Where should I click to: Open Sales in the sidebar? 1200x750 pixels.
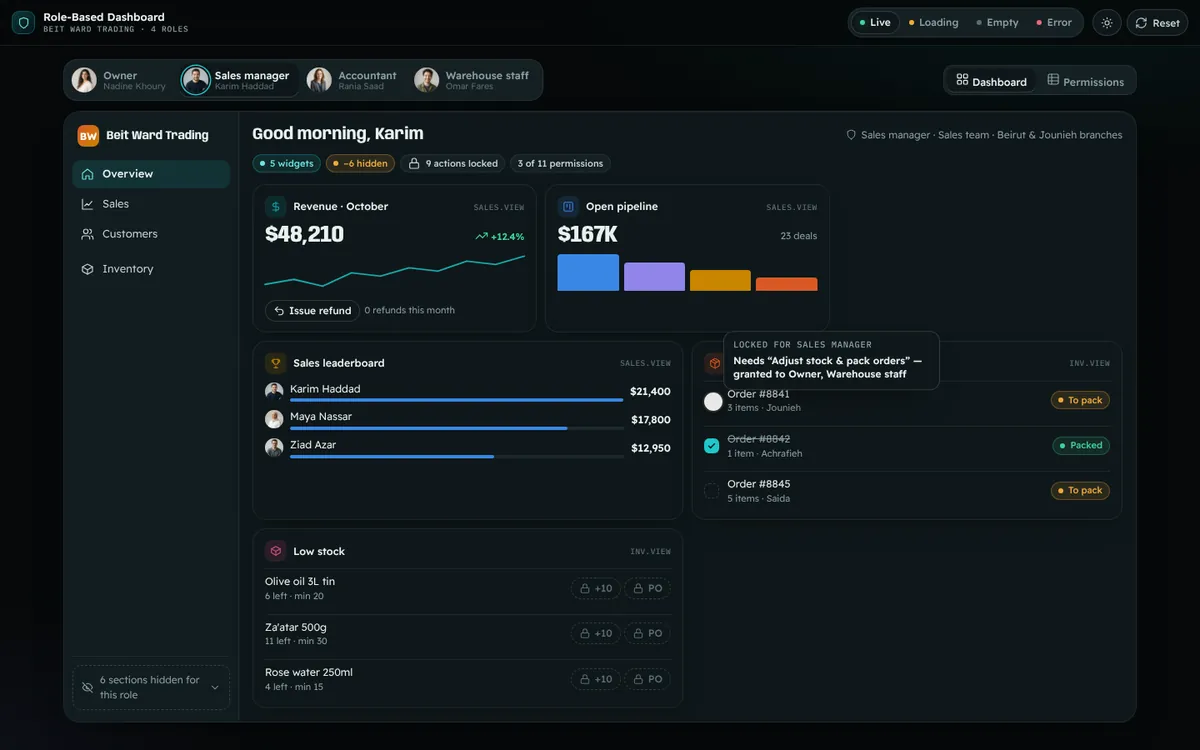click(151, 204)
